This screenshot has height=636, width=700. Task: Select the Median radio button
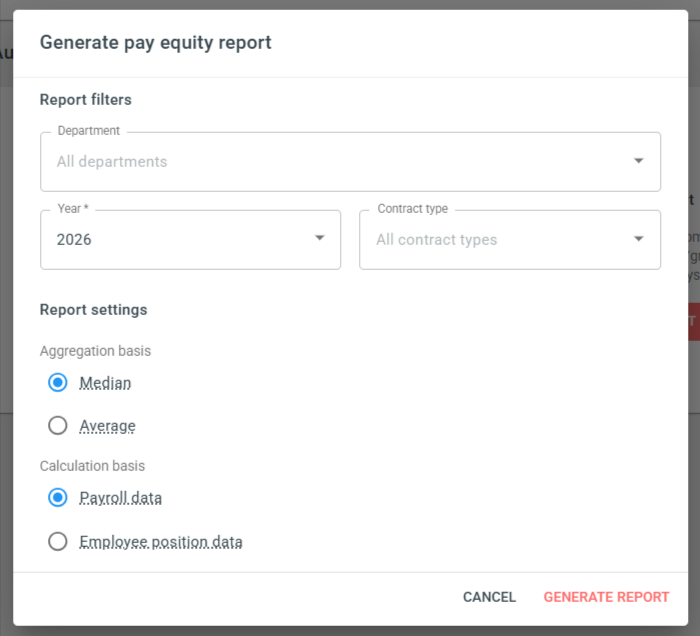pos(58,382)
